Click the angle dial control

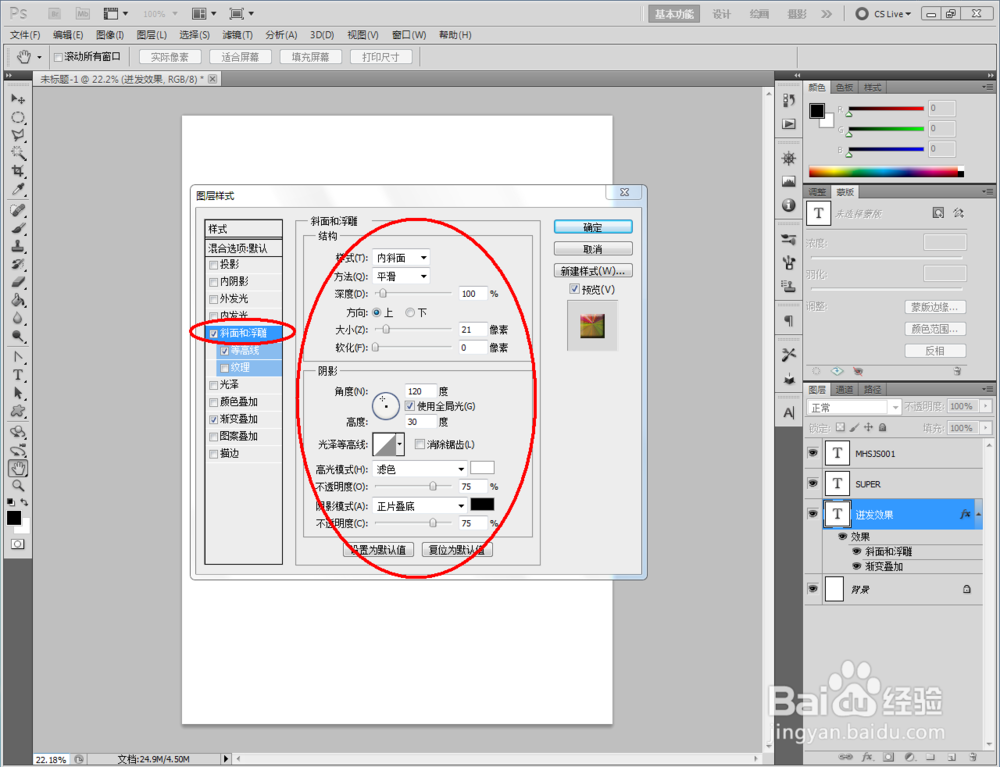386,406
